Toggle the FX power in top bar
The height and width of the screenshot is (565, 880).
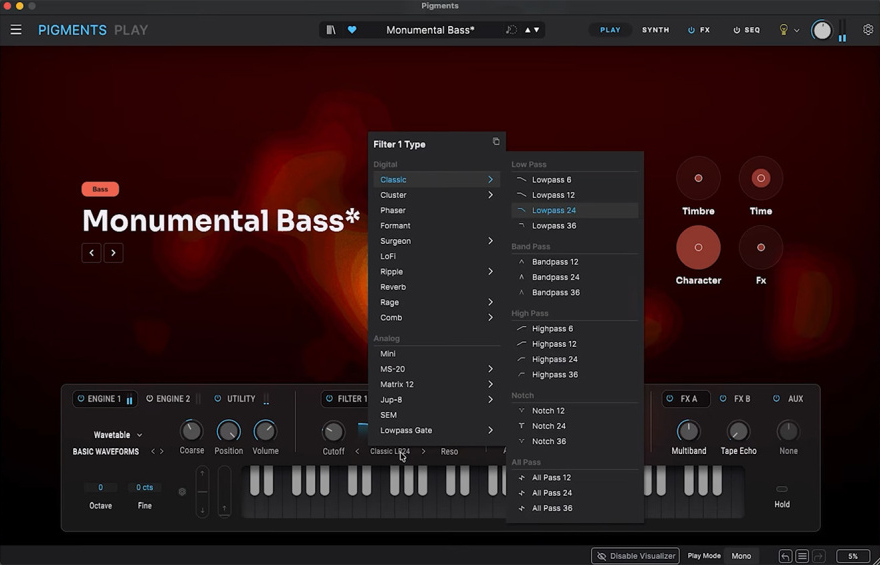pyautogui.click(x=691, y=30)
